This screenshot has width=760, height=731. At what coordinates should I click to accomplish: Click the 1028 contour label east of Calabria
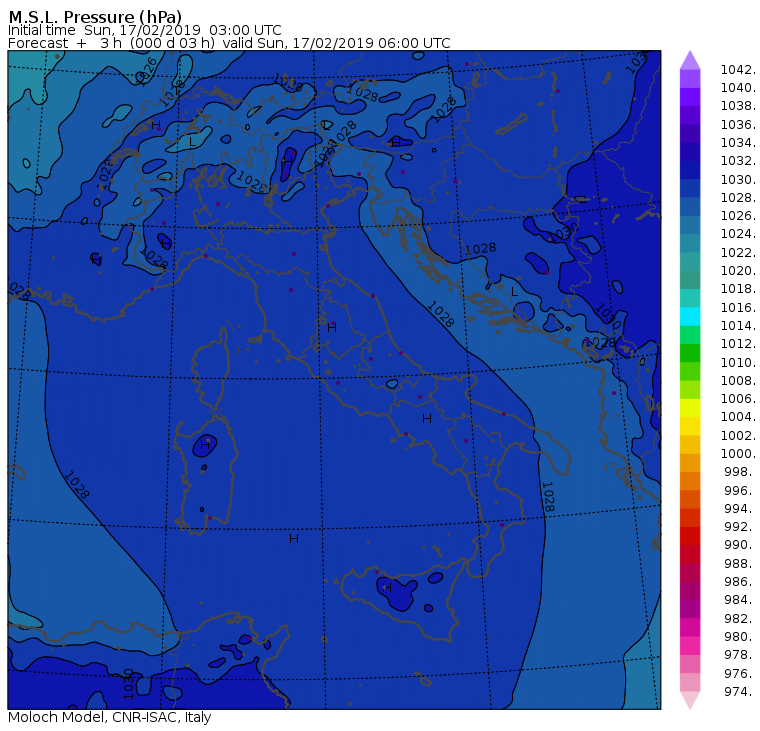pyautogui.click(x=548, y=497)
